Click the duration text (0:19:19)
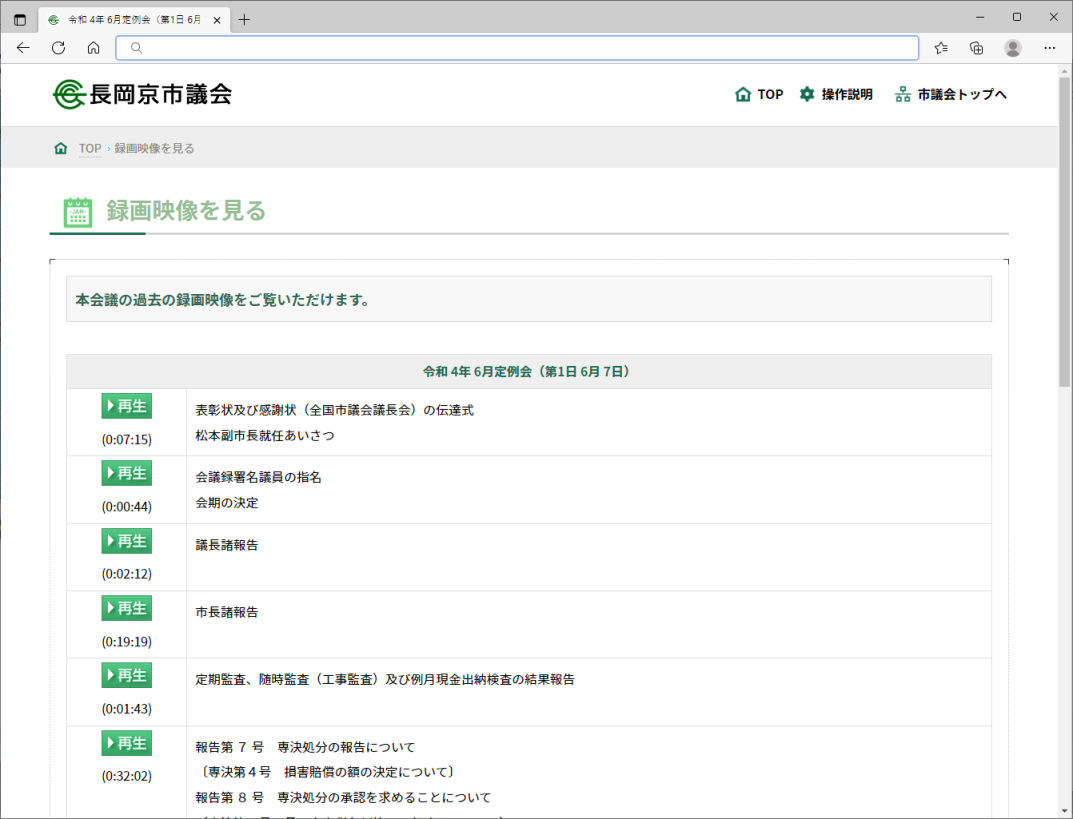Viewport: 1073px width, 819px height. tap(127, 641)
